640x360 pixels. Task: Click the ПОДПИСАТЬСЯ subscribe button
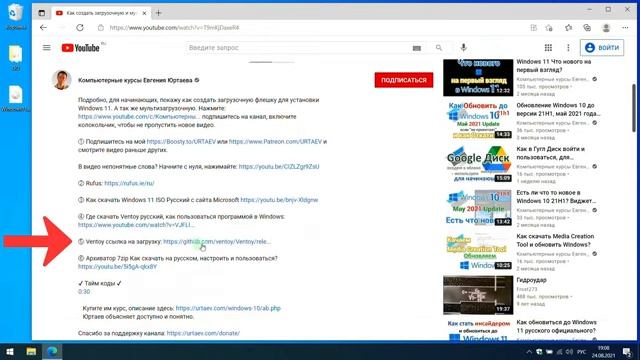click(404, 80)
